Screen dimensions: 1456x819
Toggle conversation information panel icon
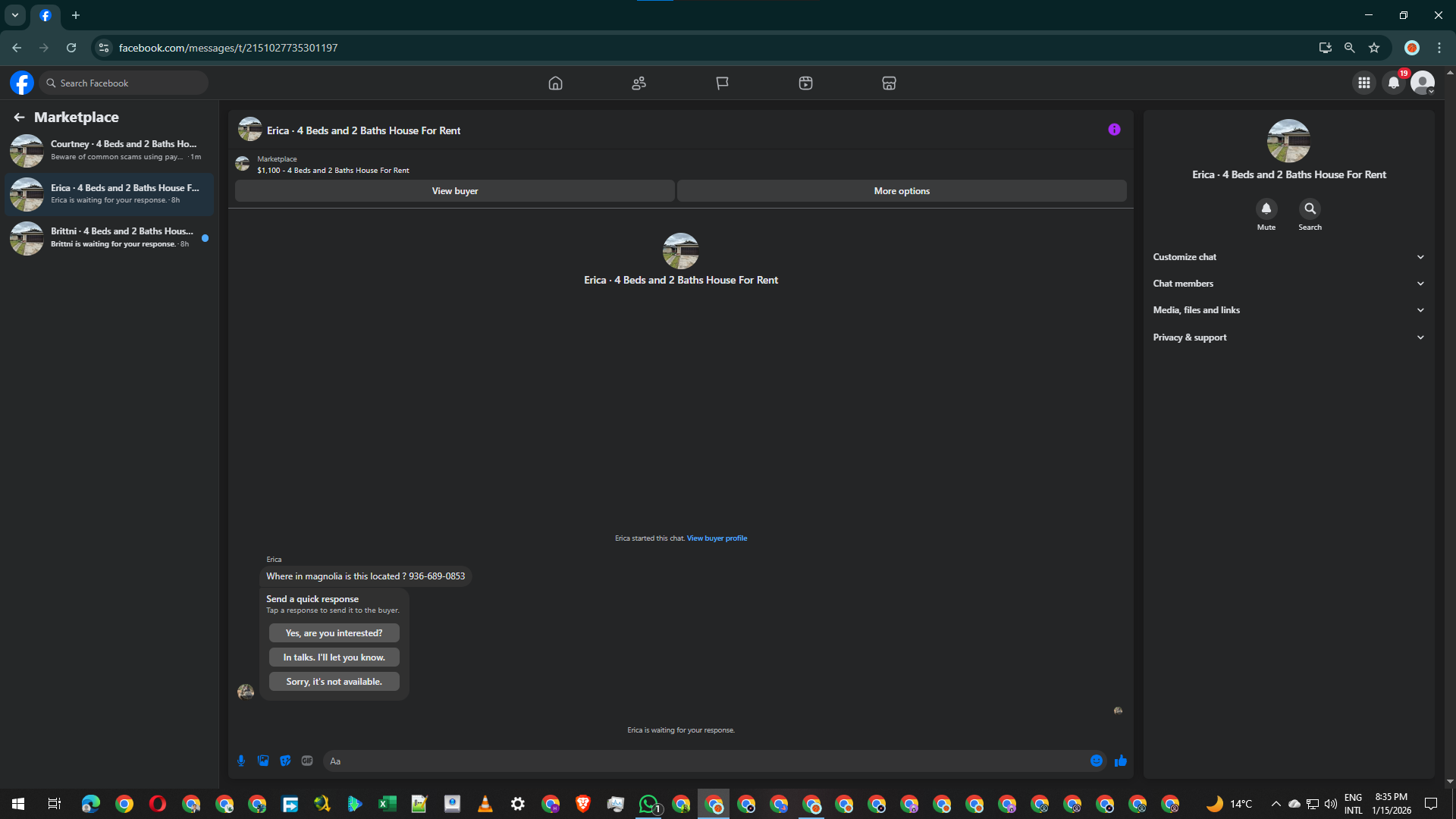pos(1114,130)
